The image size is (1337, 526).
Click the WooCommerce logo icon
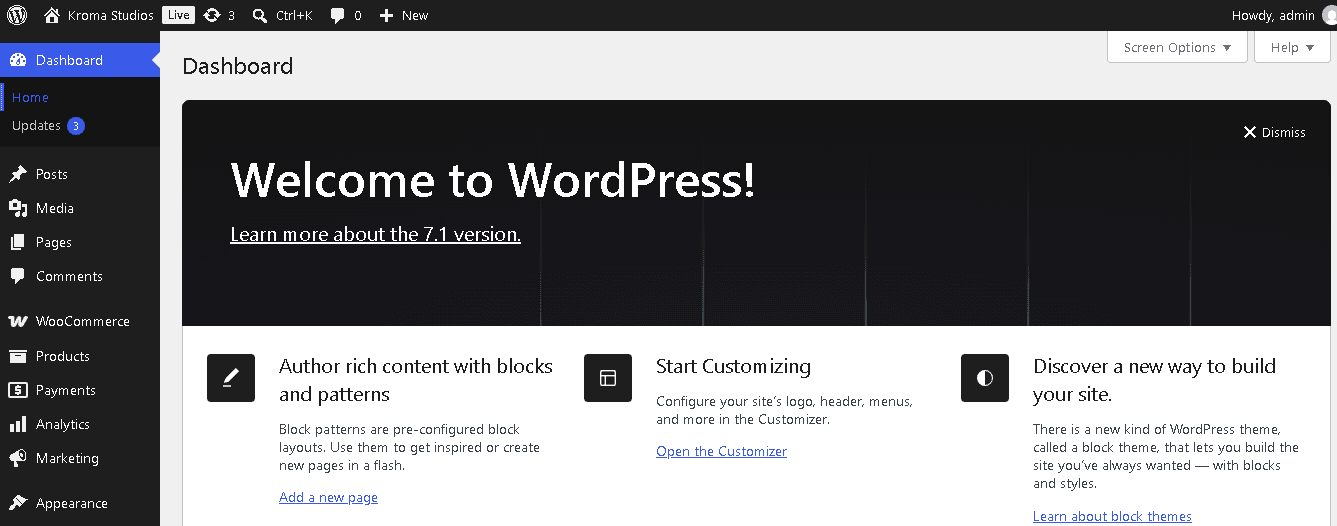coord(17,321)
